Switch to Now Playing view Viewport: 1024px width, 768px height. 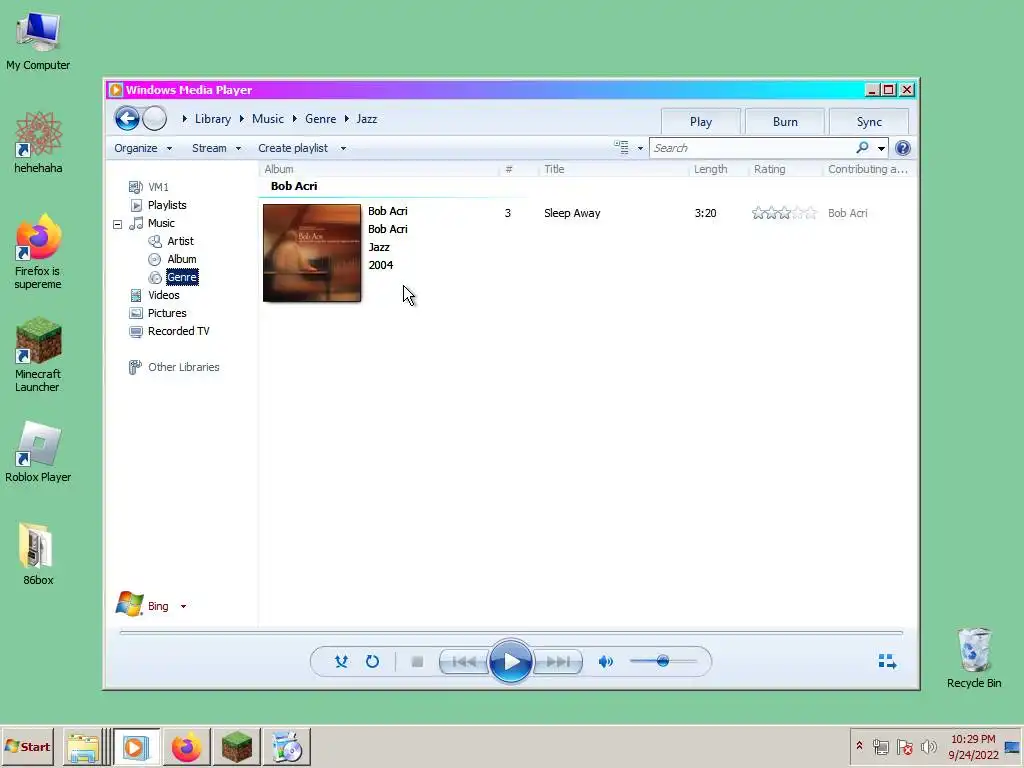(887, 662)
